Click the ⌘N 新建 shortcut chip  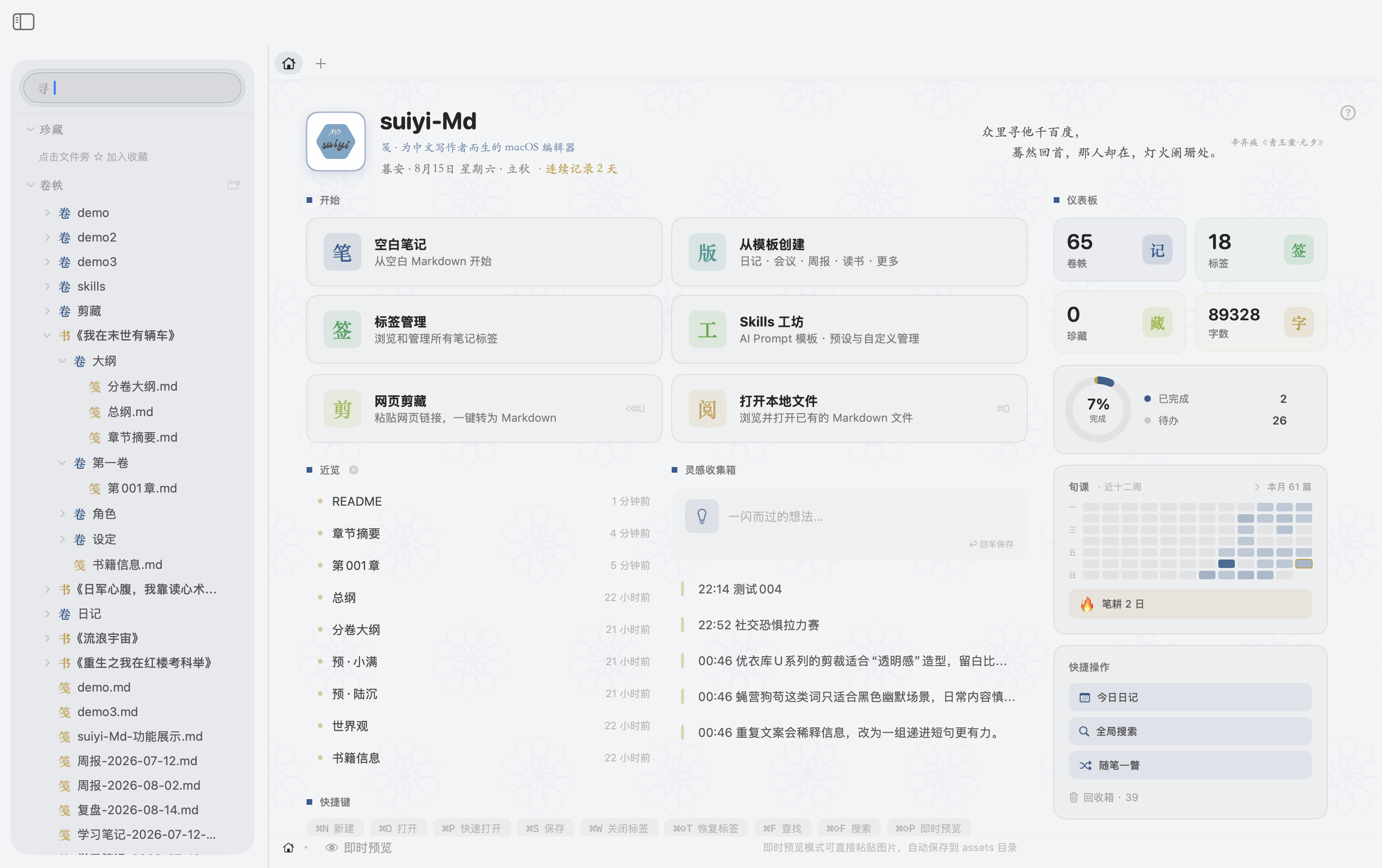[334, 828]
